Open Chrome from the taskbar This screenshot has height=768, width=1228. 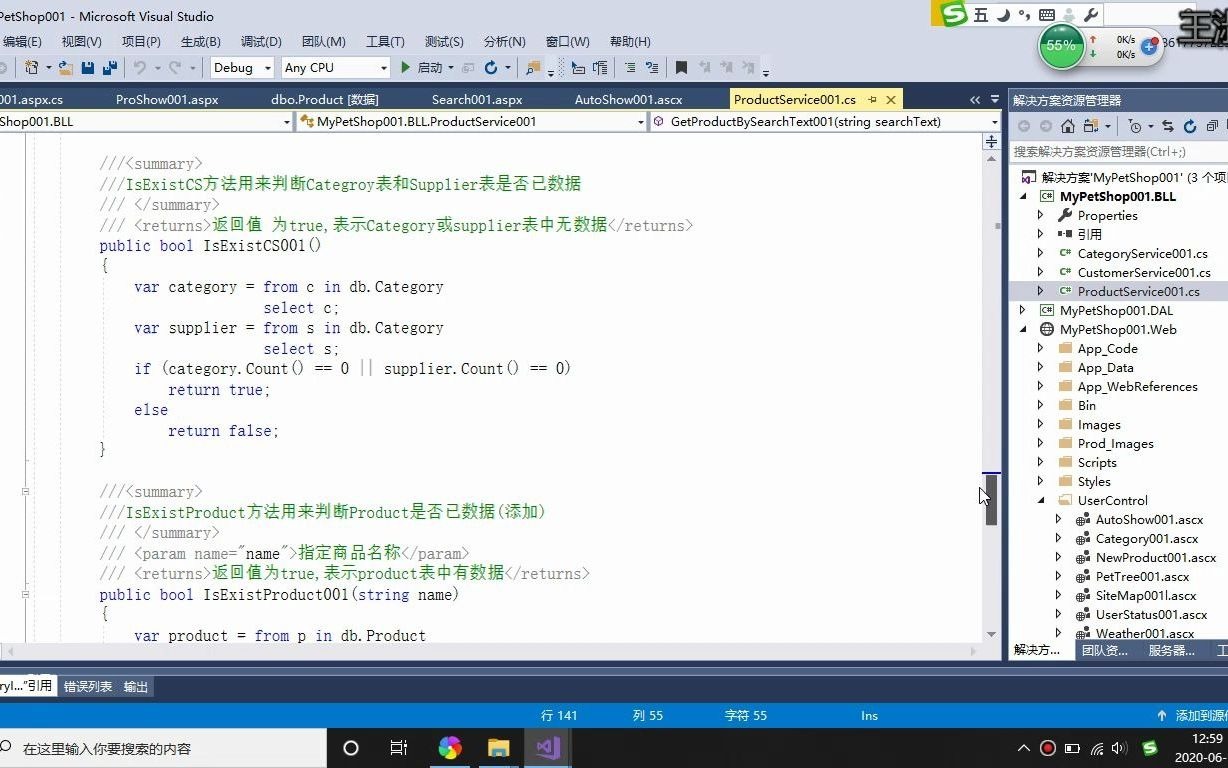450,748
